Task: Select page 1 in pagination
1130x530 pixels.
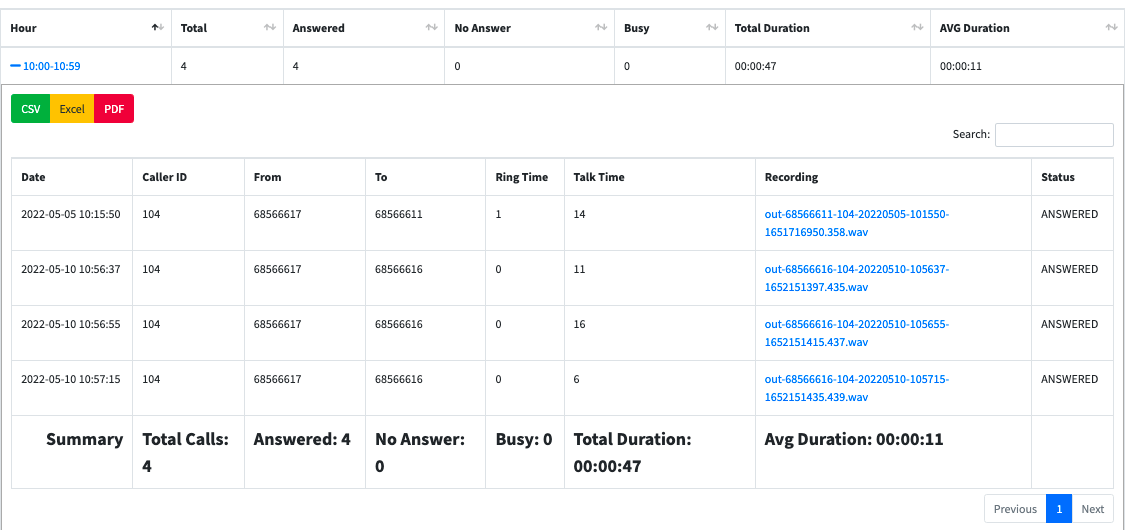Action: (x=1059, y=508)
